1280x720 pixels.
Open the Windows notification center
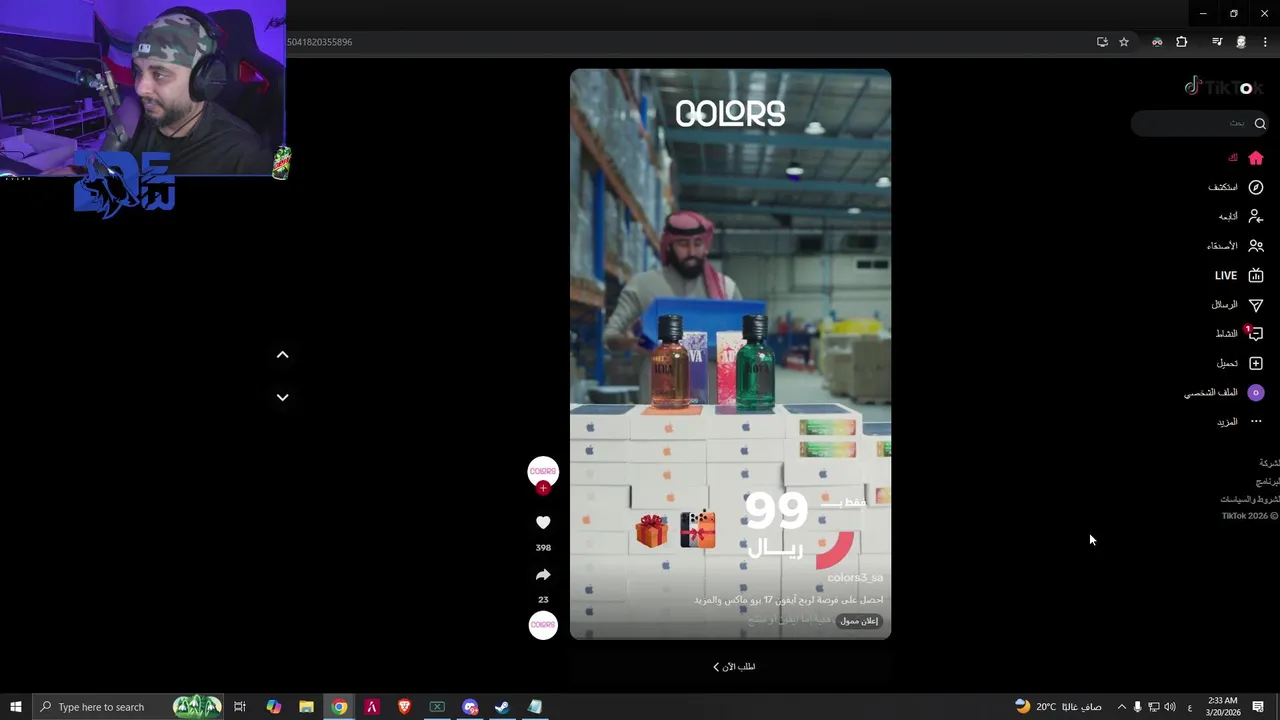(x=1258, y=707)
